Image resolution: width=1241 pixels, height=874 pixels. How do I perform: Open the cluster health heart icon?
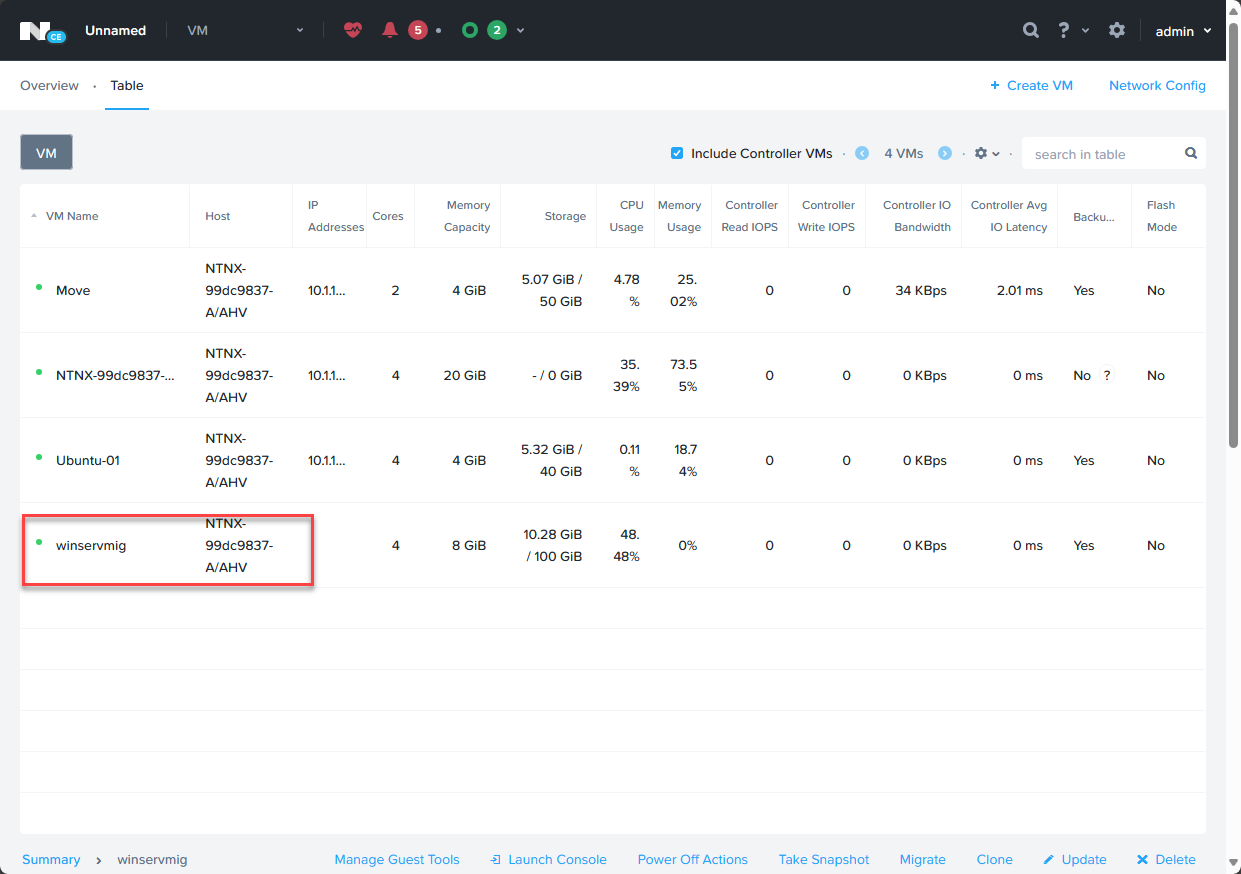point(353,30)
